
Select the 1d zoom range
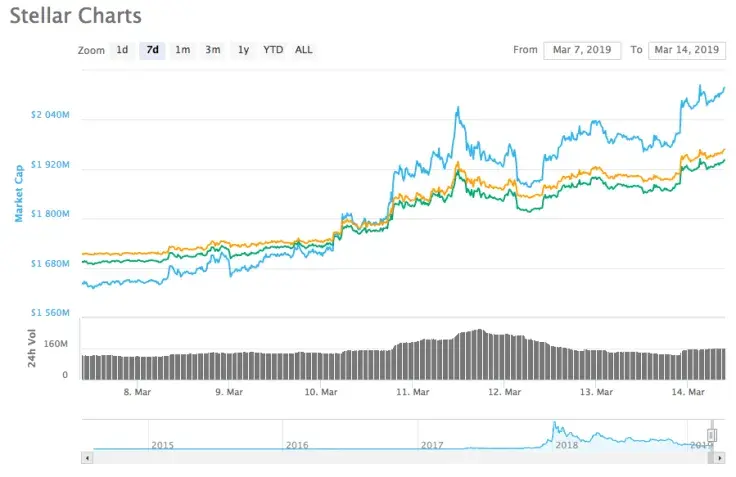pyautogui.click(x=122, y=49)
